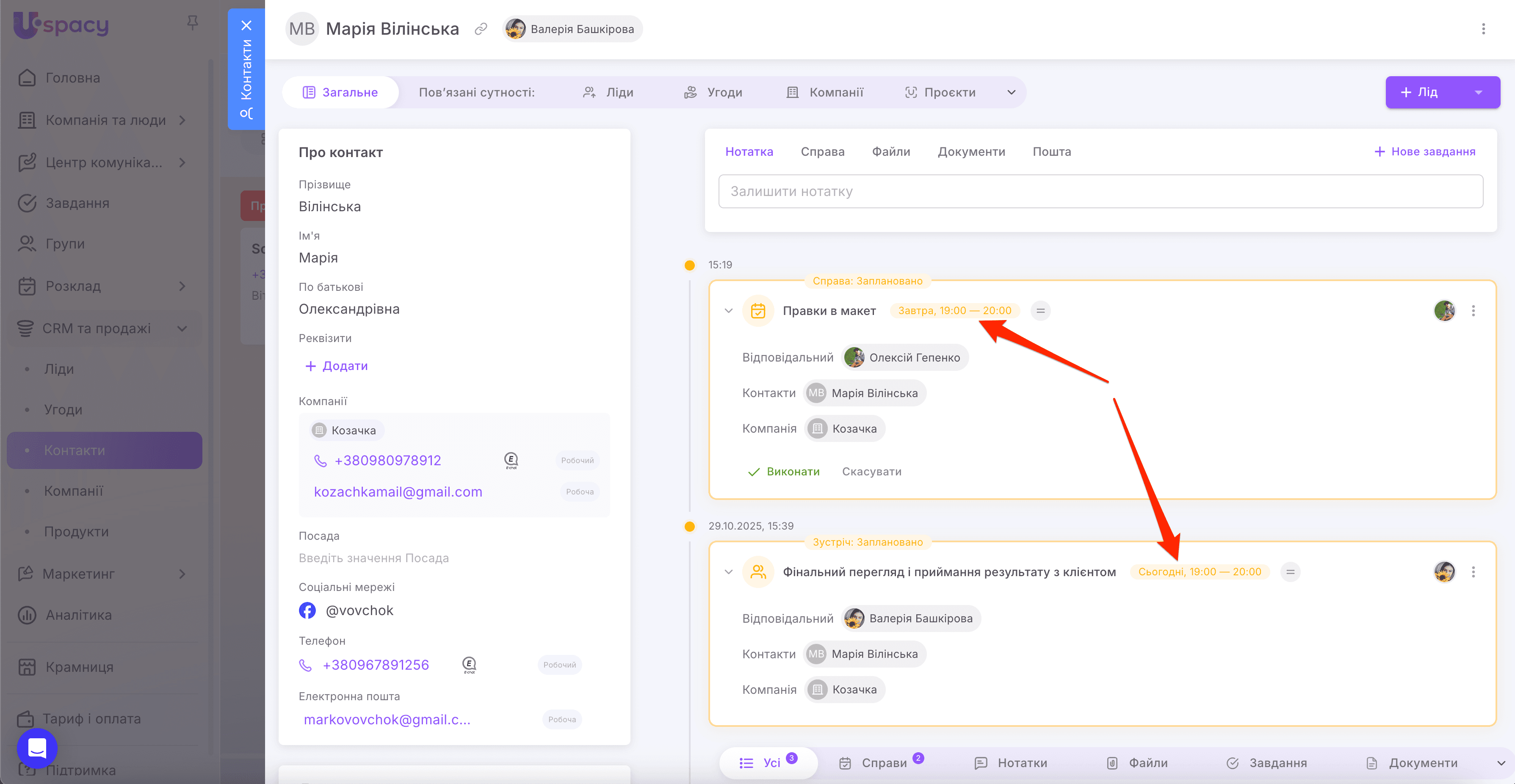
Task: Click priority icon on Фінальний перегляд card
Action: (x=1290, y=571)
